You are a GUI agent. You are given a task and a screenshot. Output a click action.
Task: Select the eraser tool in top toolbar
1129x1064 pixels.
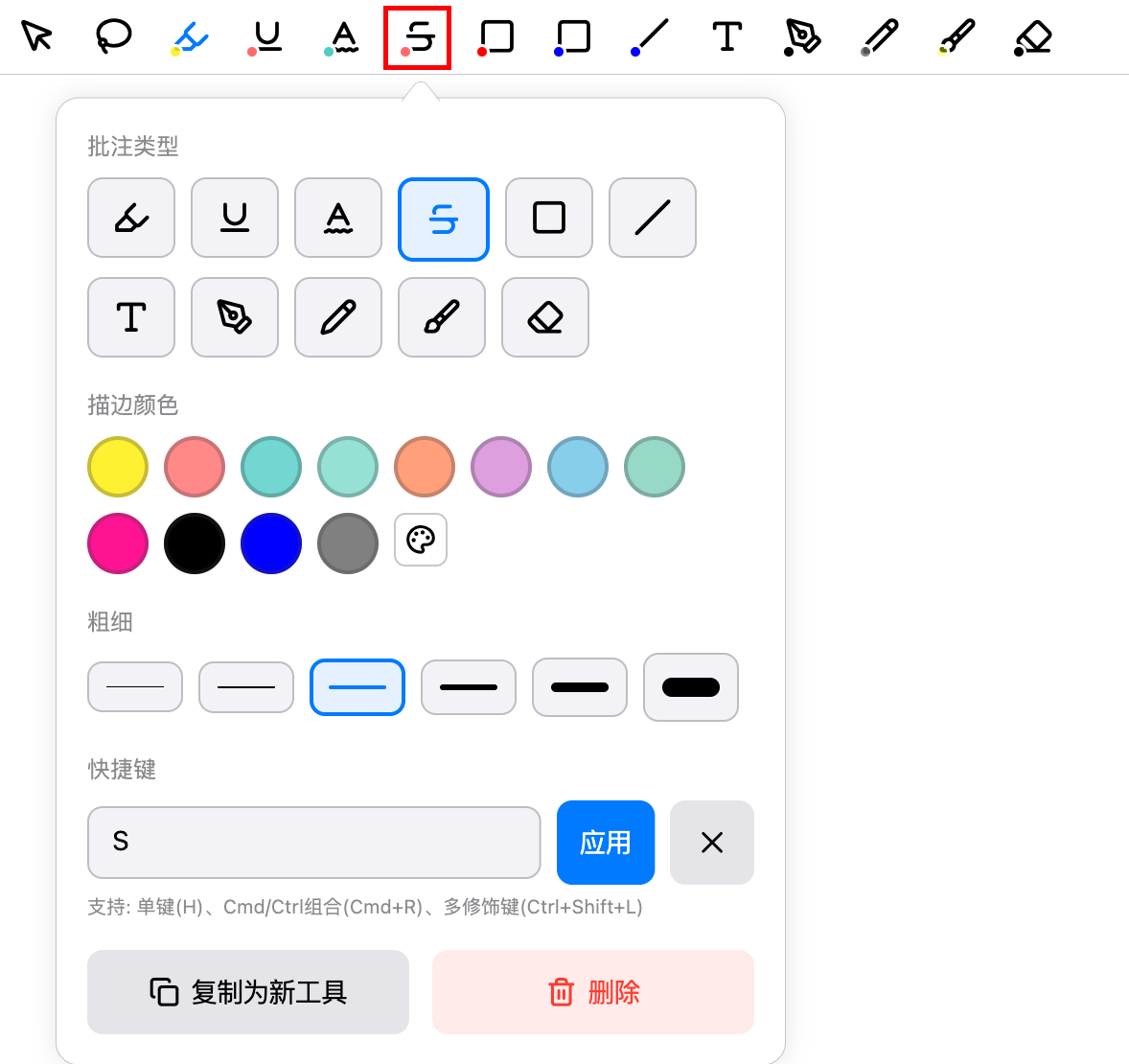pos(1033,37)
